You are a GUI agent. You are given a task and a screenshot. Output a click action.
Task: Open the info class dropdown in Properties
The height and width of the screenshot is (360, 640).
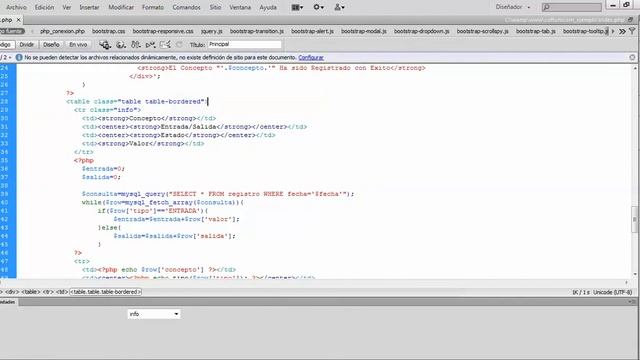[x=154, y=314]
